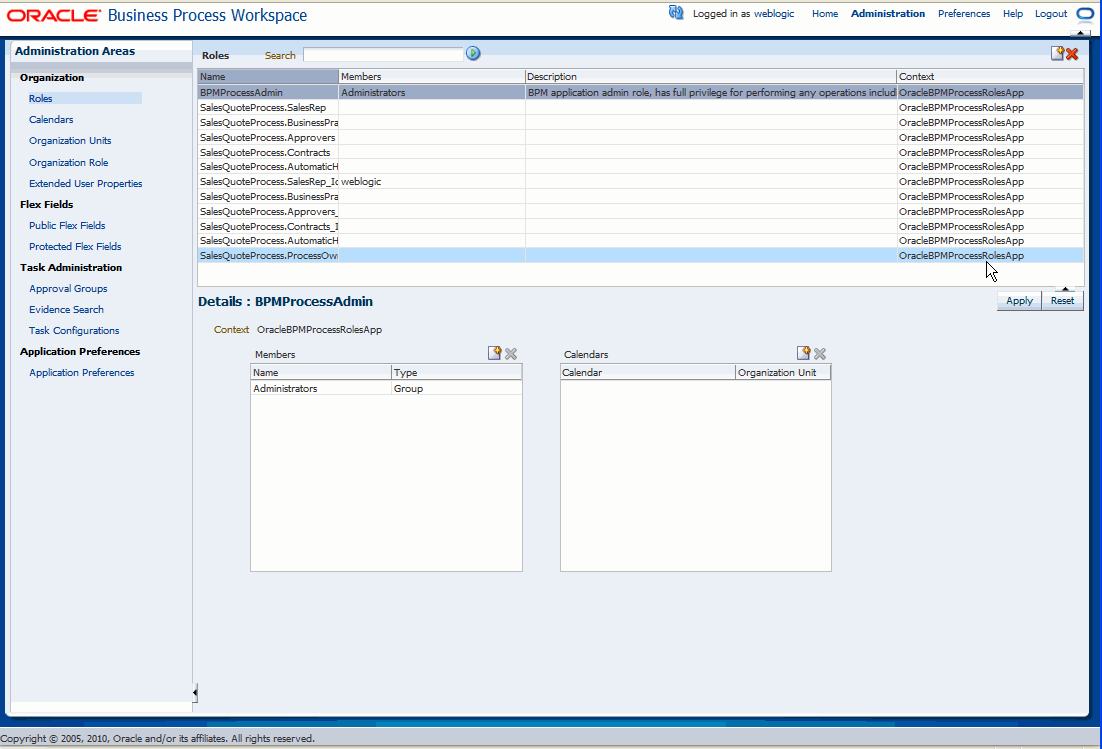Open Organization Units
The image size is (1102, 749).
point(70,141)
